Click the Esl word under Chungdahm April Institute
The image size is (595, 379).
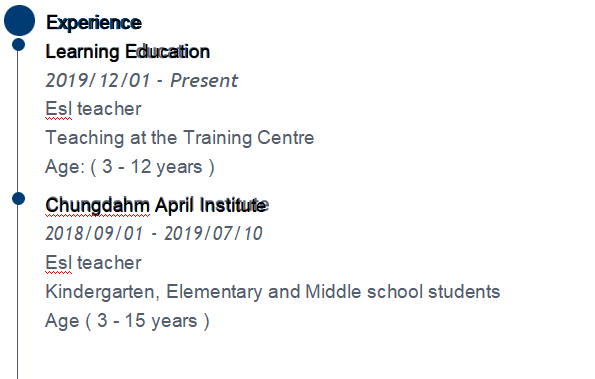[x=58, y=263]
